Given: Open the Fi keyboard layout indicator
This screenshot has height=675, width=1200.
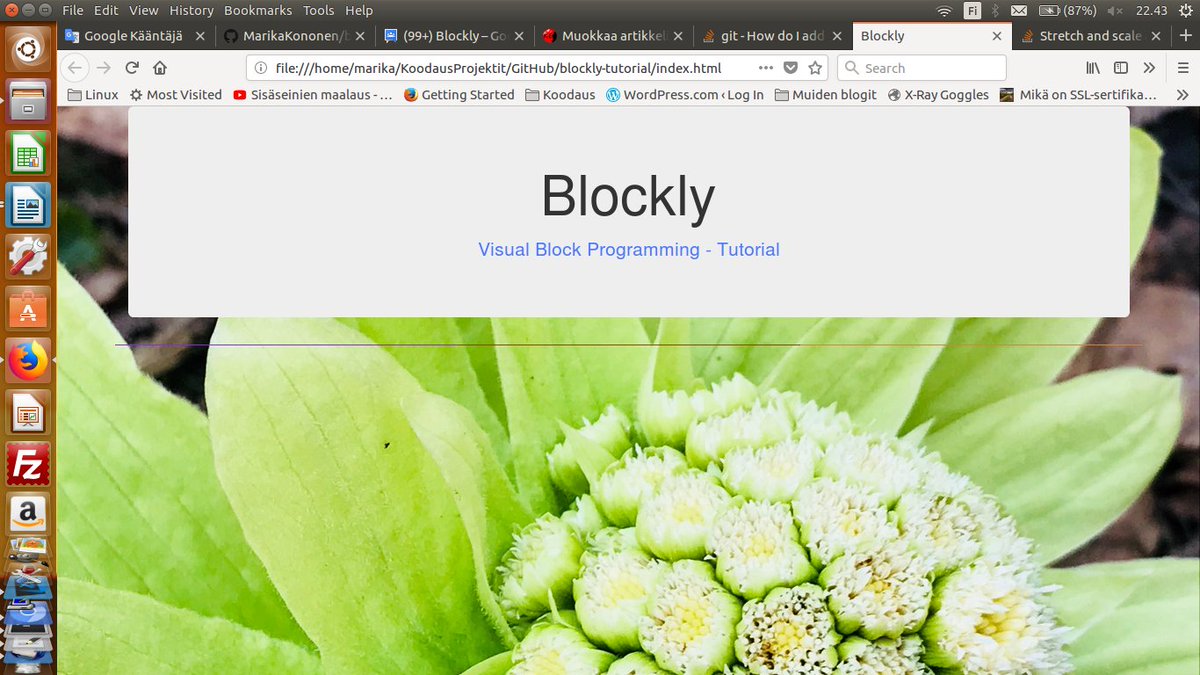Looking at the screenshot, I should point(972,10).
